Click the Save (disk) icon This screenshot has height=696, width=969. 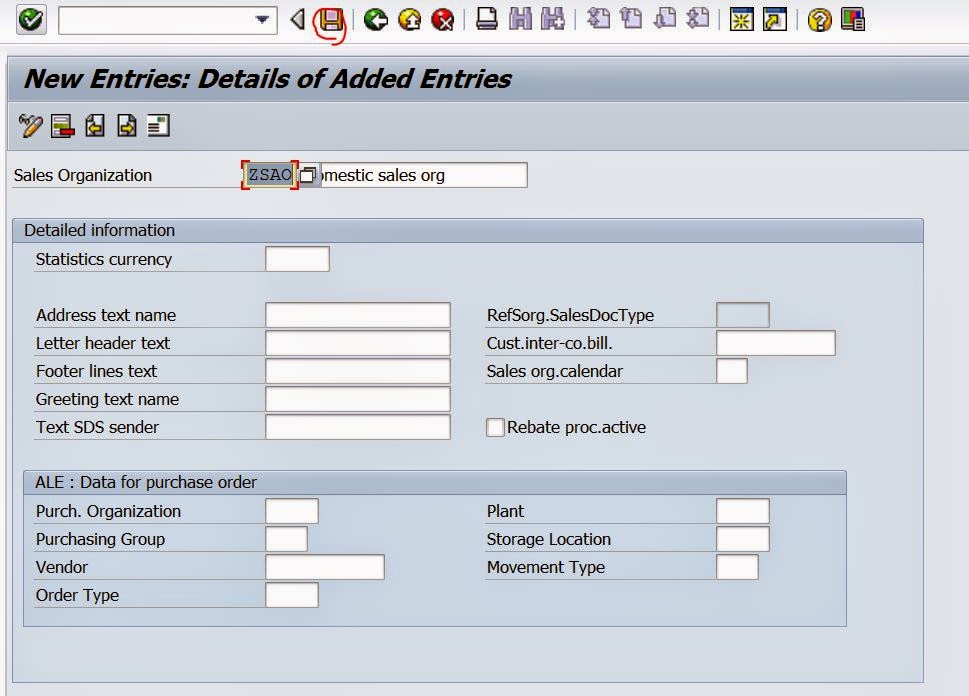(x=333, y=18)
